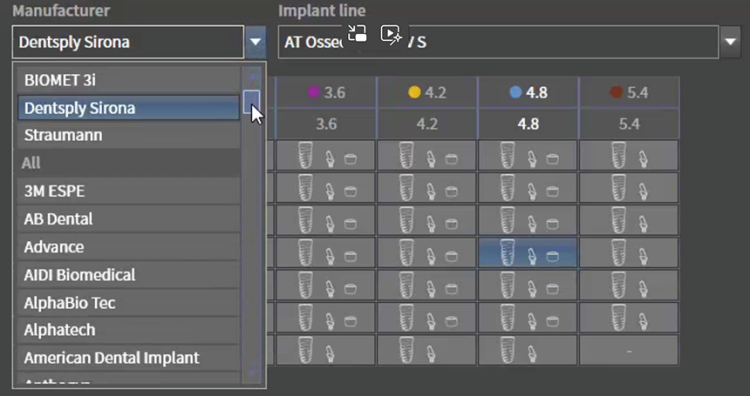750x396 pixels.
Task: Click the manufacturer list scrollbar thumb
Action: pos(252,101)
